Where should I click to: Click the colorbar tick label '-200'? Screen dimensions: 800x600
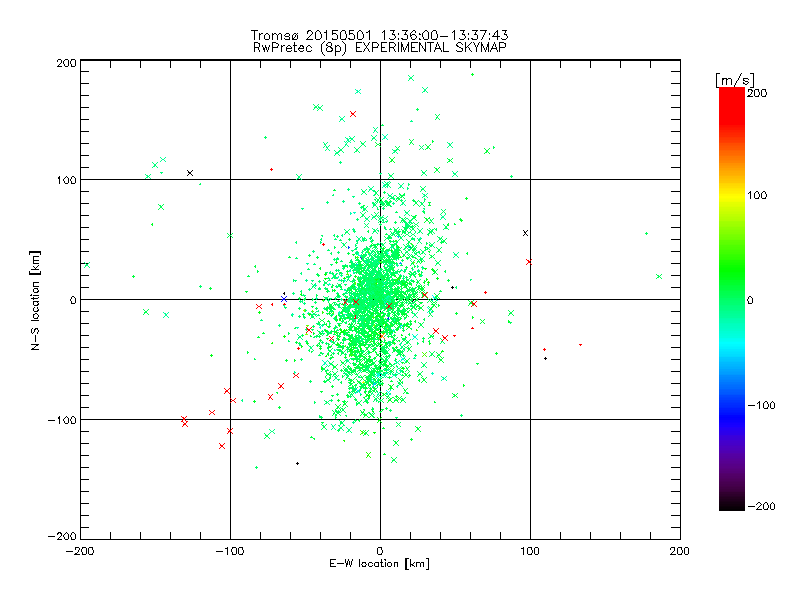click(x=761, y=506)
